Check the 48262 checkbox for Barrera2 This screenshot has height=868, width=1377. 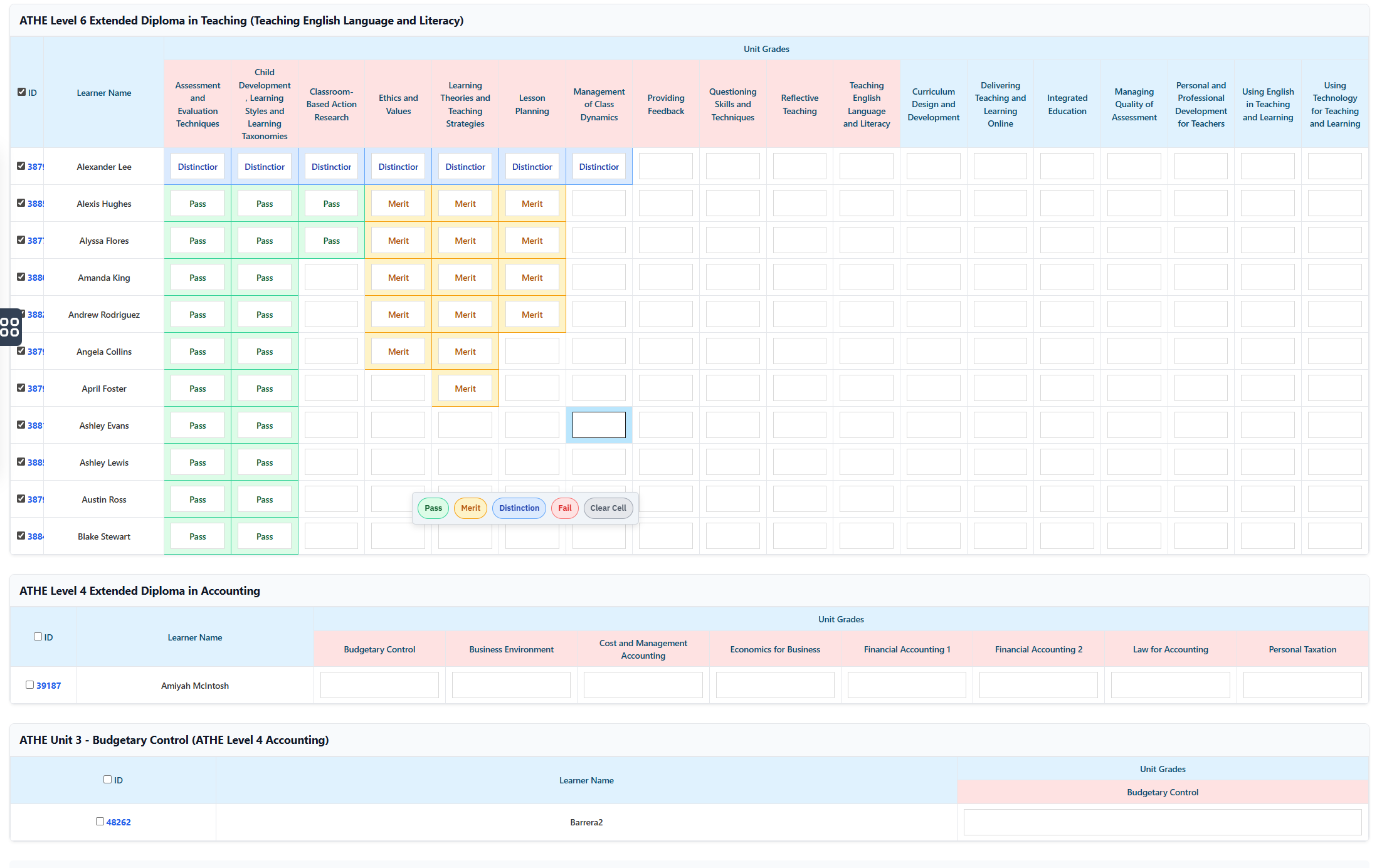(x=100, y=820)
